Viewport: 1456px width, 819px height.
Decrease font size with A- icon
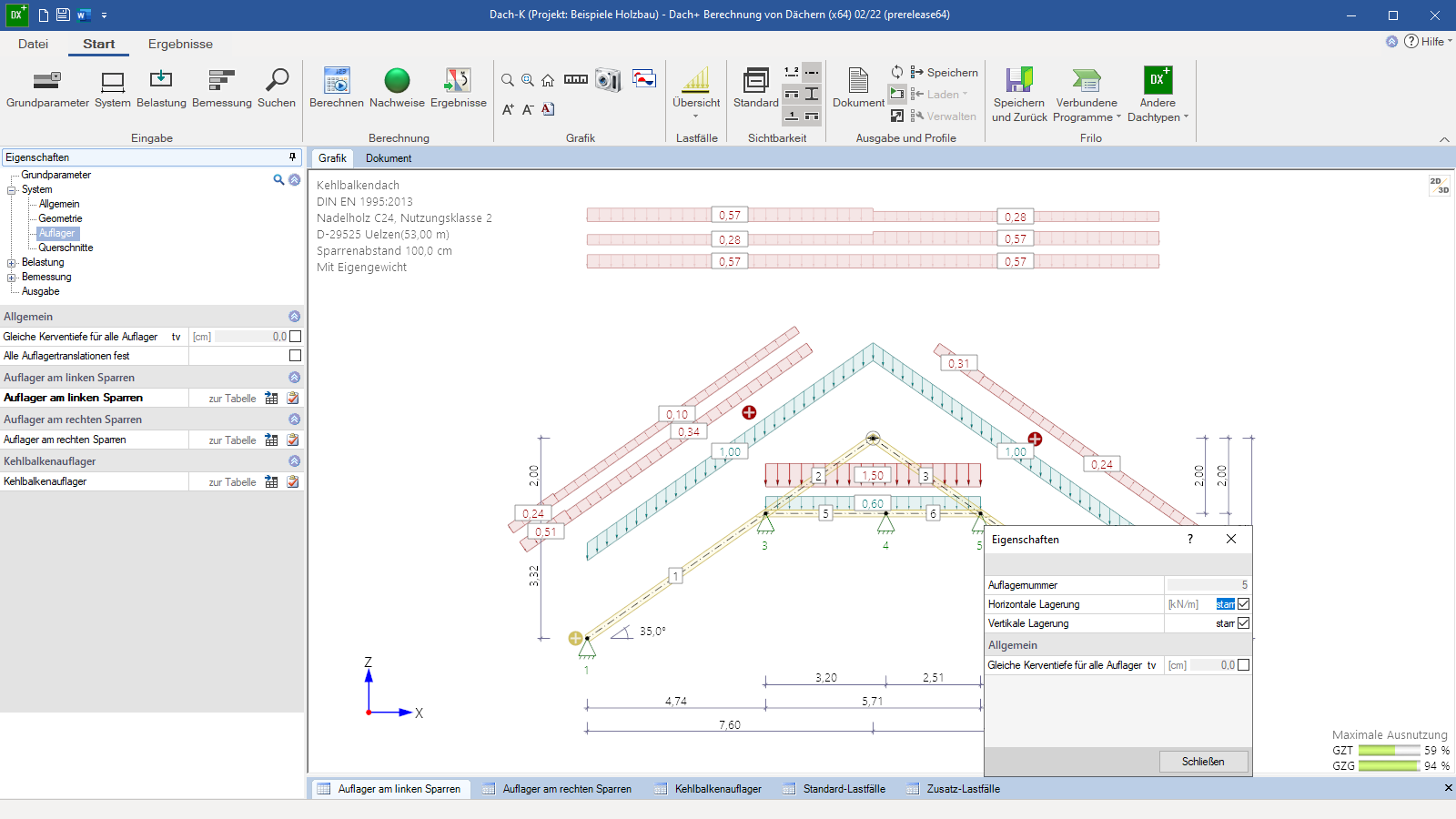(x=528, y=109)
